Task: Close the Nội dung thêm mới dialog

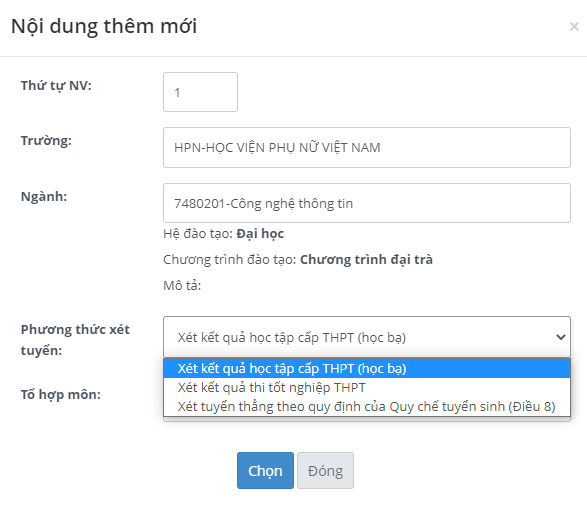Action: coord(574,27)
